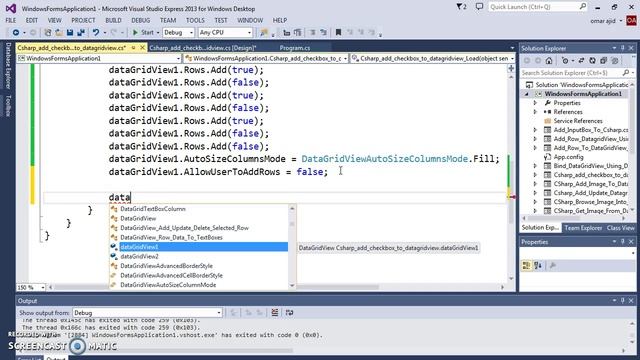Open the Toolbox side tab
Image resolution: width=640 pixels, height=360 pixels.
pyautogui.click(x=8, y=106)
